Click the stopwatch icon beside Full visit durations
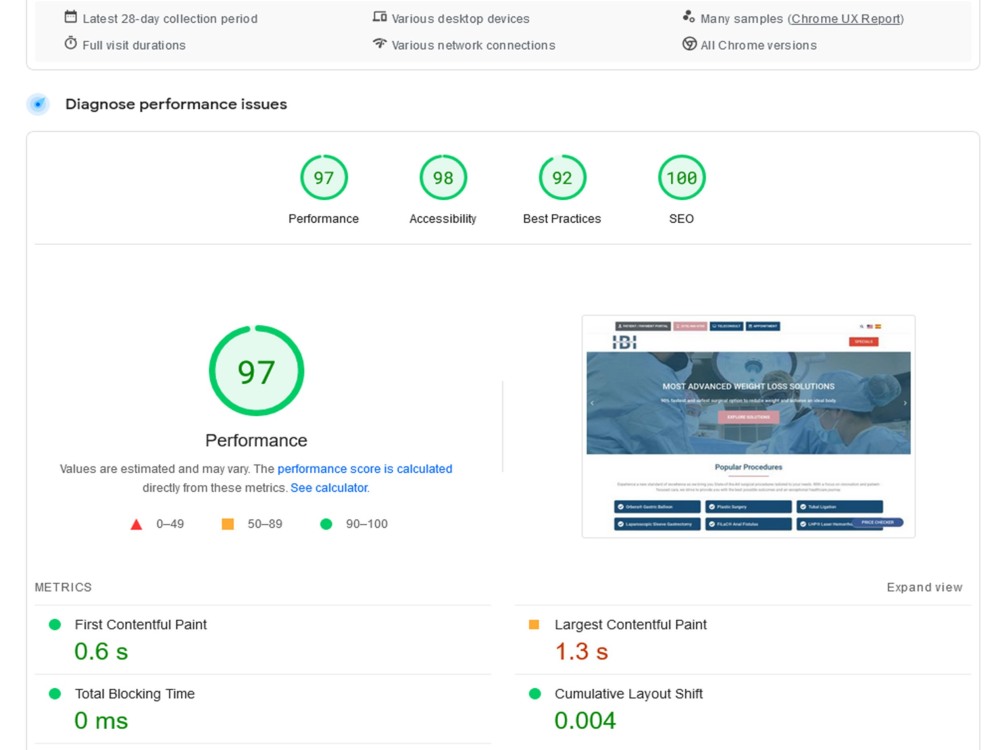The width and height of the screenshot is (1000, 750). click(71, 43)
